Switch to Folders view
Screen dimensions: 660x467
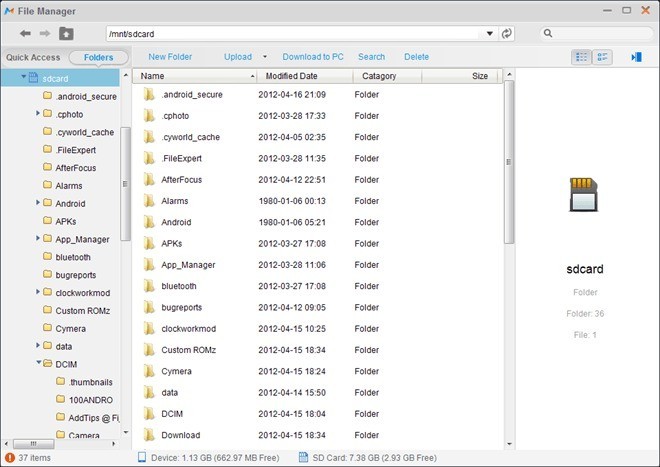(98, 57)
